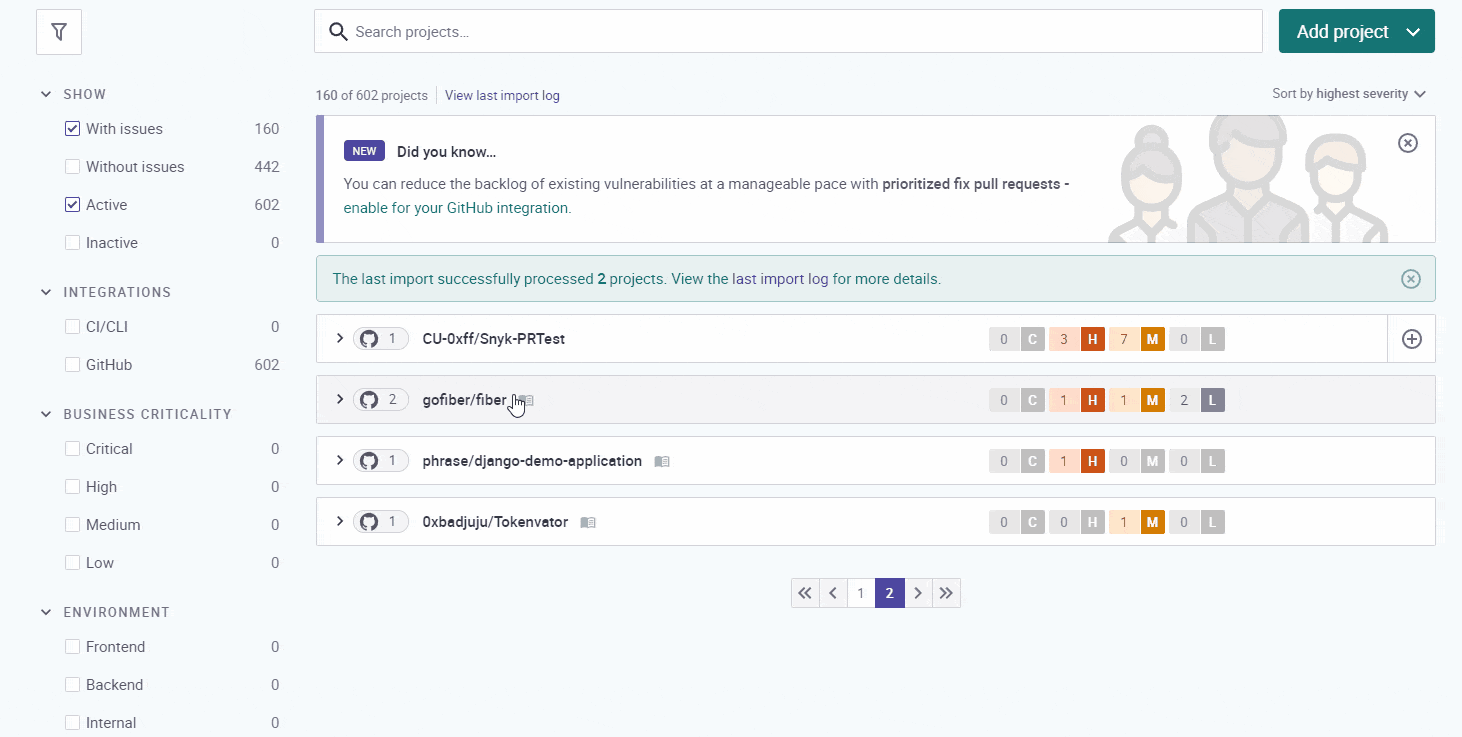Click Medium severity badge for 0xbadjuju/Tokenvator
This screenshot has height=737, width=1462.
pyautogui.click(x=1136, y=522)
